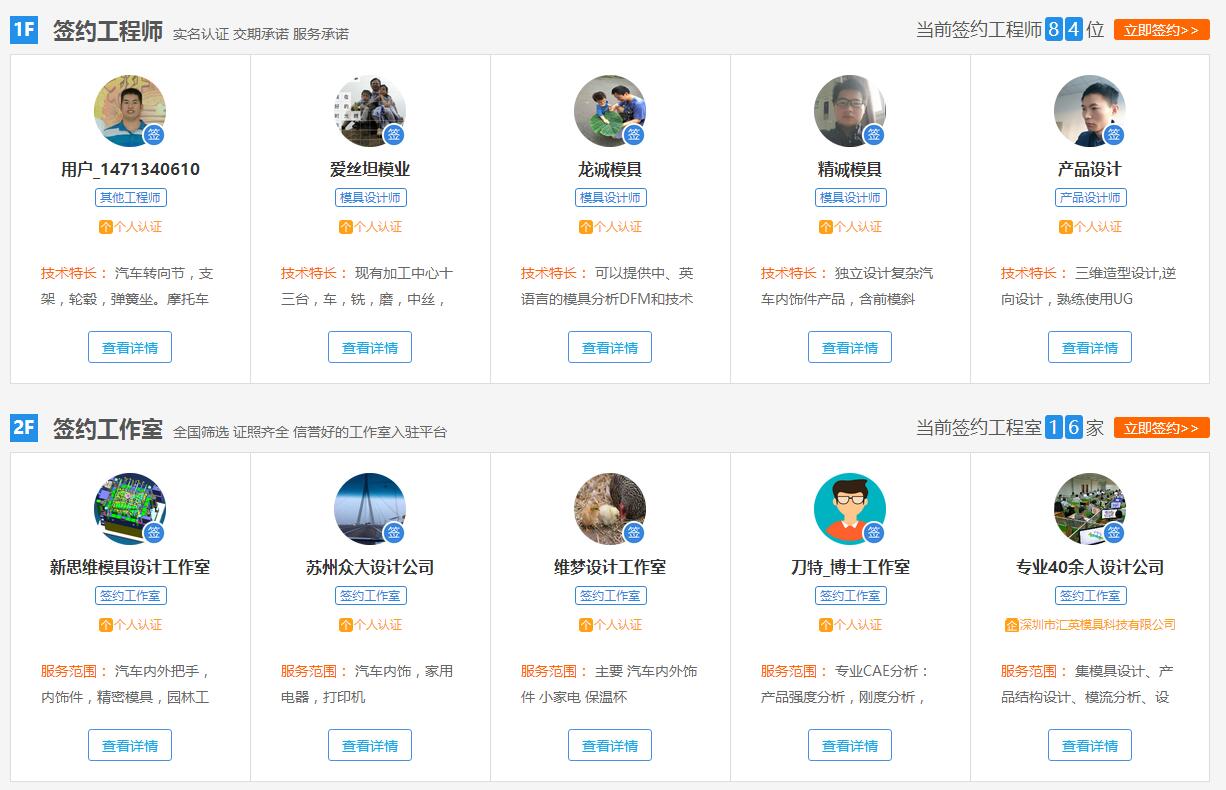Click the 签约工程师 section heading

(x=108, y=31)
